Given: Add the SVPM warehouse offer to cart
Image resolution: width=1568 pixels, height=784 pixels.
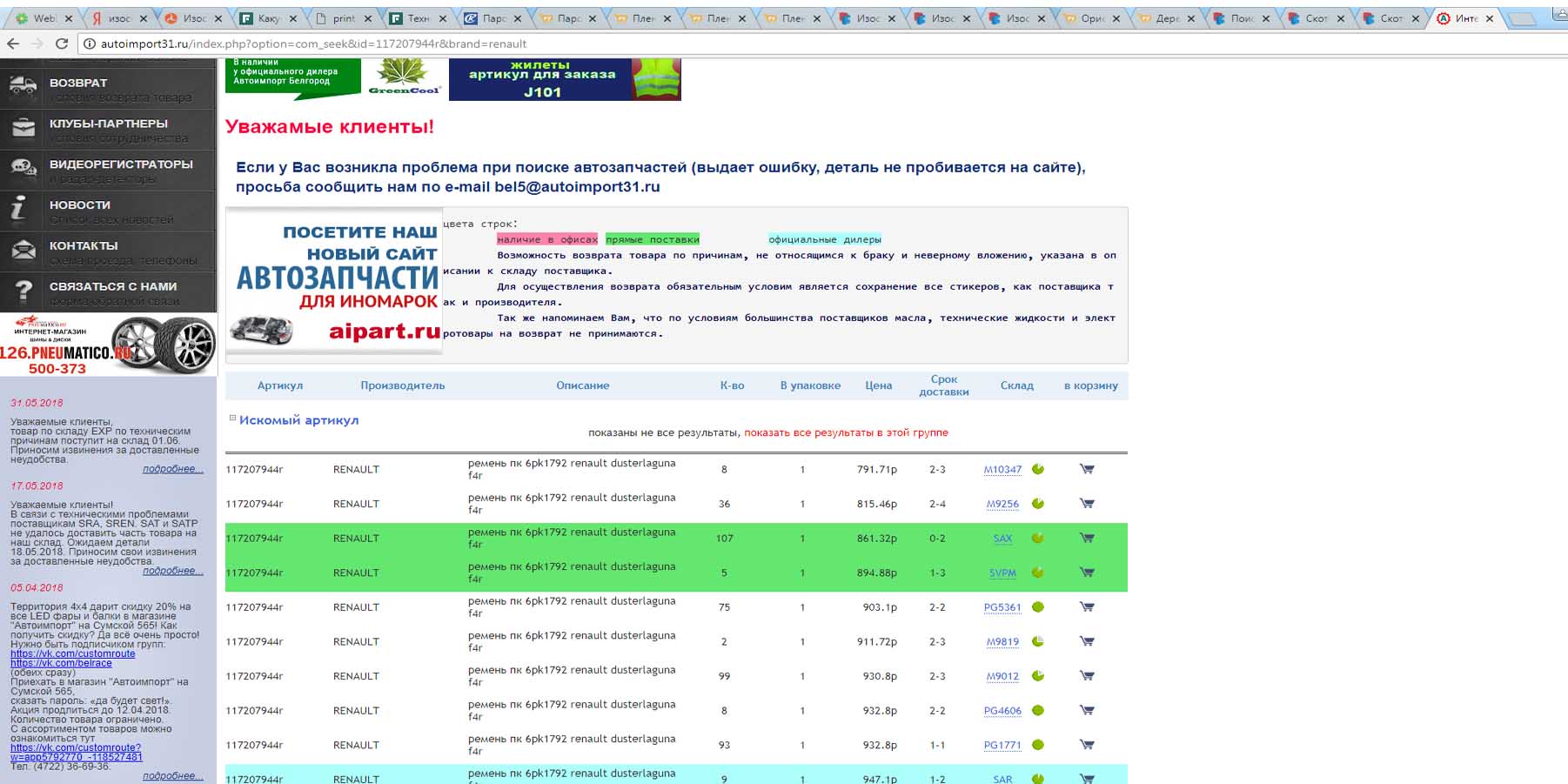Looking at the screenshot, I should 1087,573.
